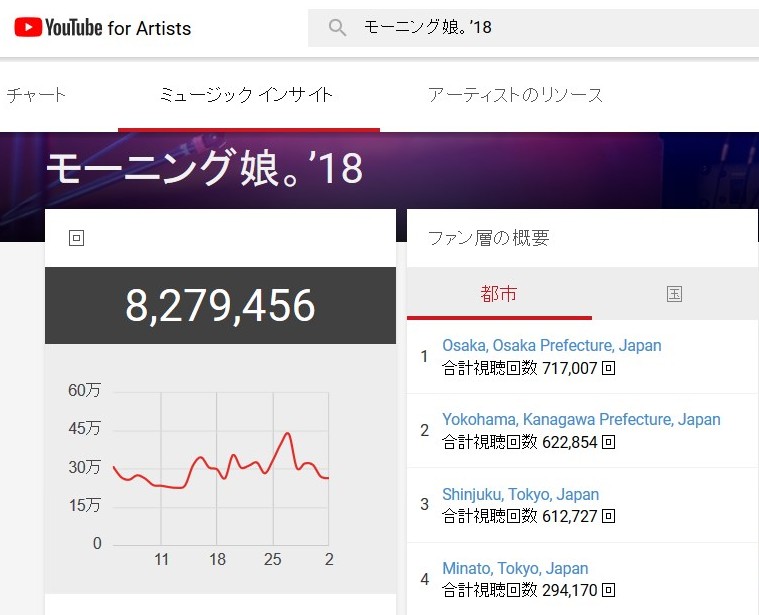The height and width of the screenshot is (615, 759).
Task: Click the search magnifier icon
Action: [337, 28]
